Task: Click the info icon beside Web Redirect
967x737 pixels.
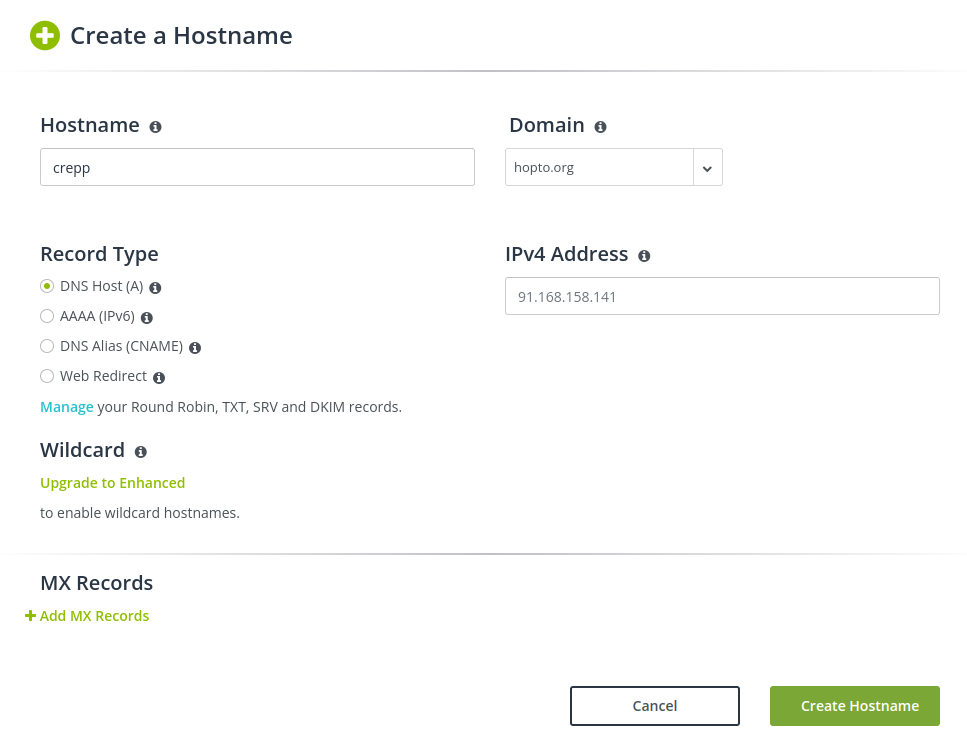Action: coord(159,378)
